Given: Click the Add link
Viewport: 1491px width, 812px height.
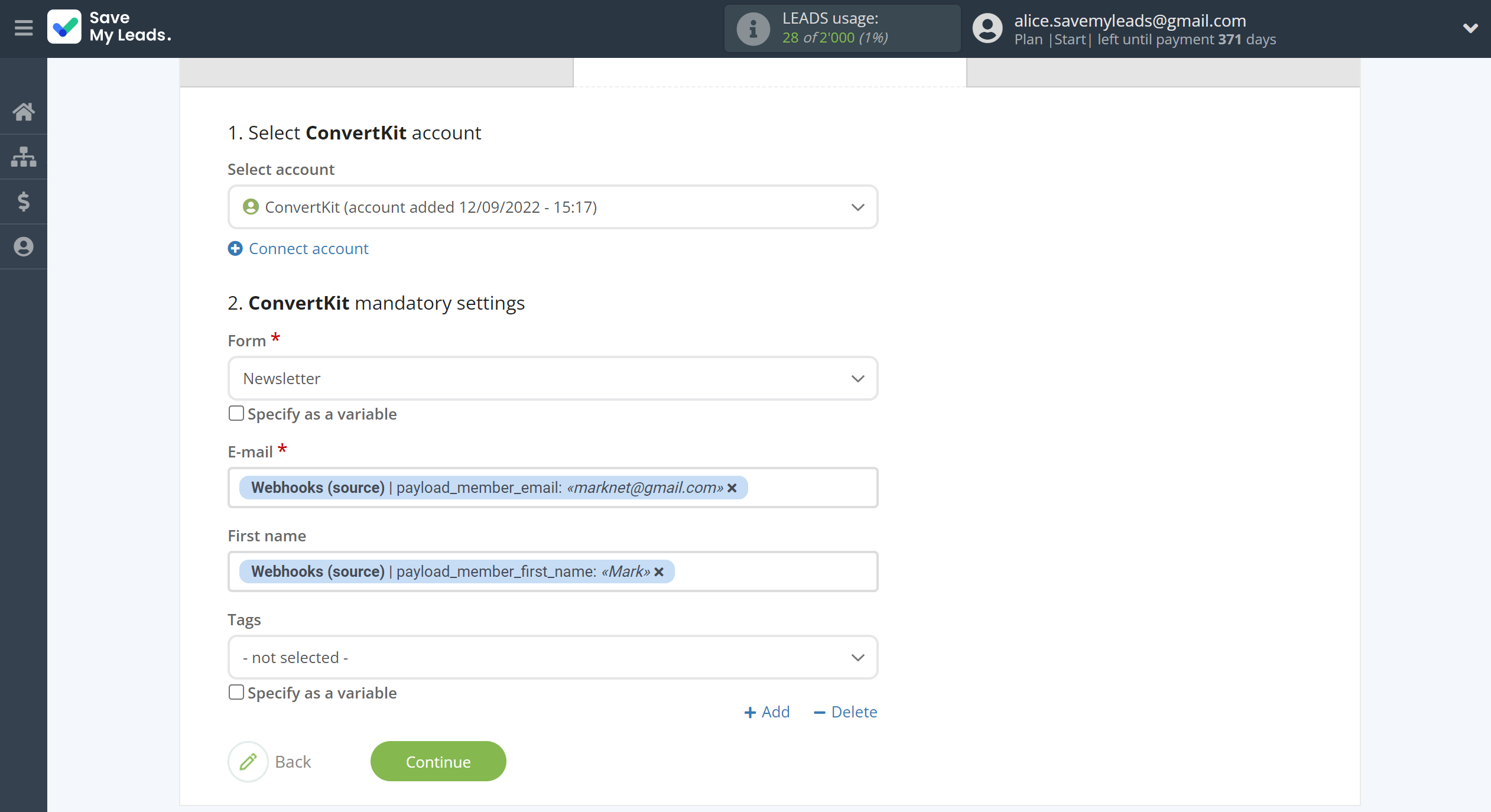Looking at the screenshot, I should (766, 712).
